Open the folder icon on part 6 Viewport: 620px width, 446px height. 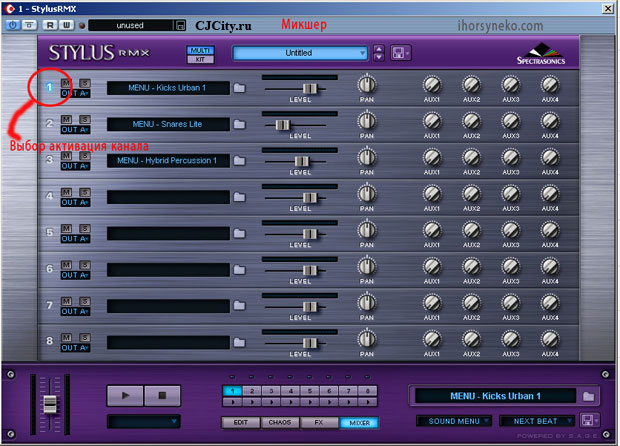pyautogui.click(x=239, y=270)
